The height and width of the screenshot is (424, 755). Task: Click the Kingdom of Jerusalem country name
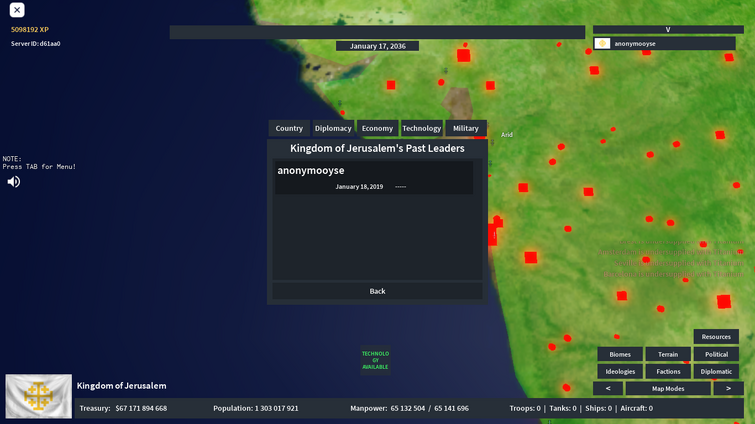(121, 385)
